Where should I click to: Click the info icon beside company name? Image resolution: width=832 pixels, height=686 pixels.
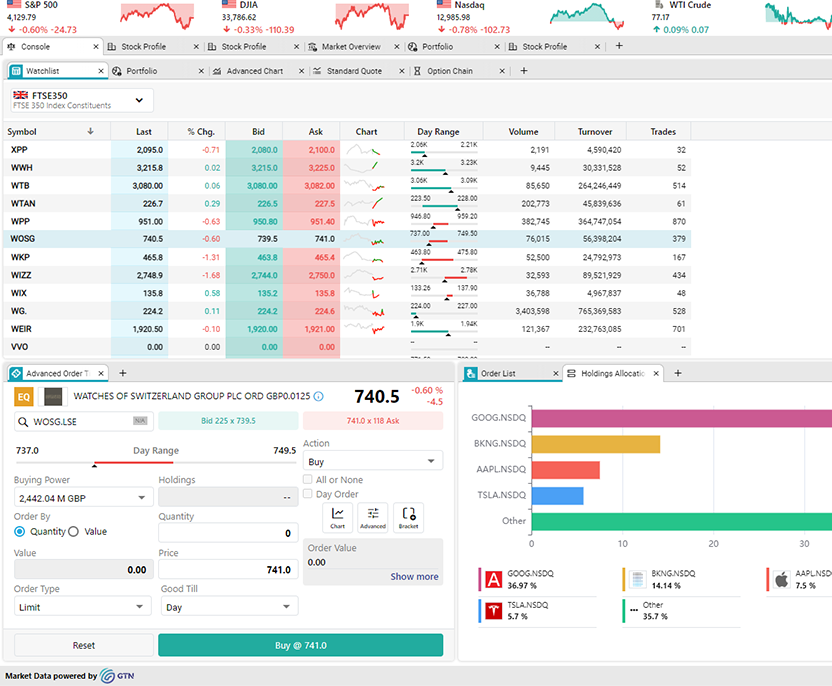[x=318, y=396]
